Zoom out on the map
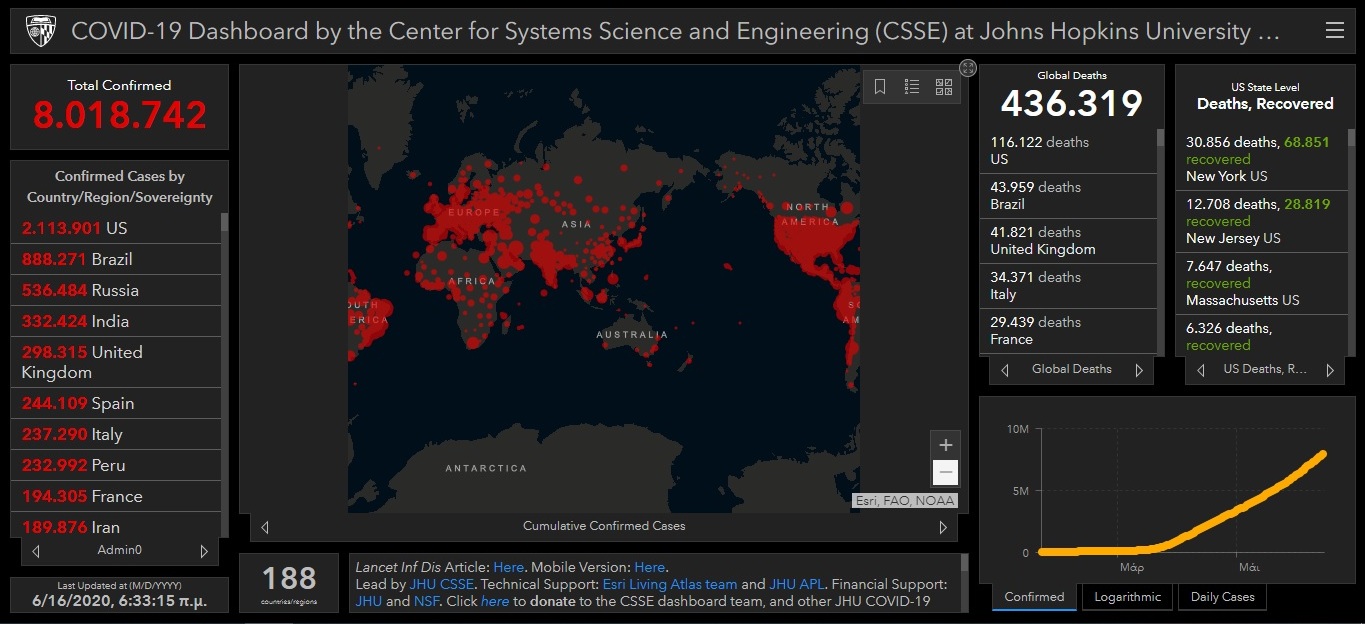Image resolution: width=1365 pixels, height=624 pixels. tap(945, 473)
